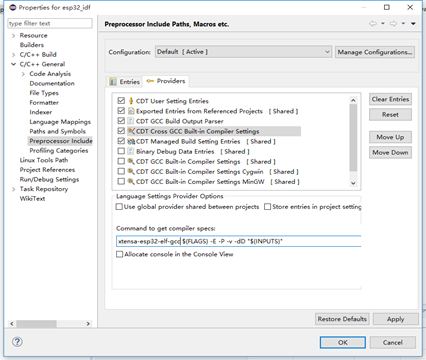Click the type filter text field
The height and width of the screenshot is (360, 426).
[x=50, y=23]
